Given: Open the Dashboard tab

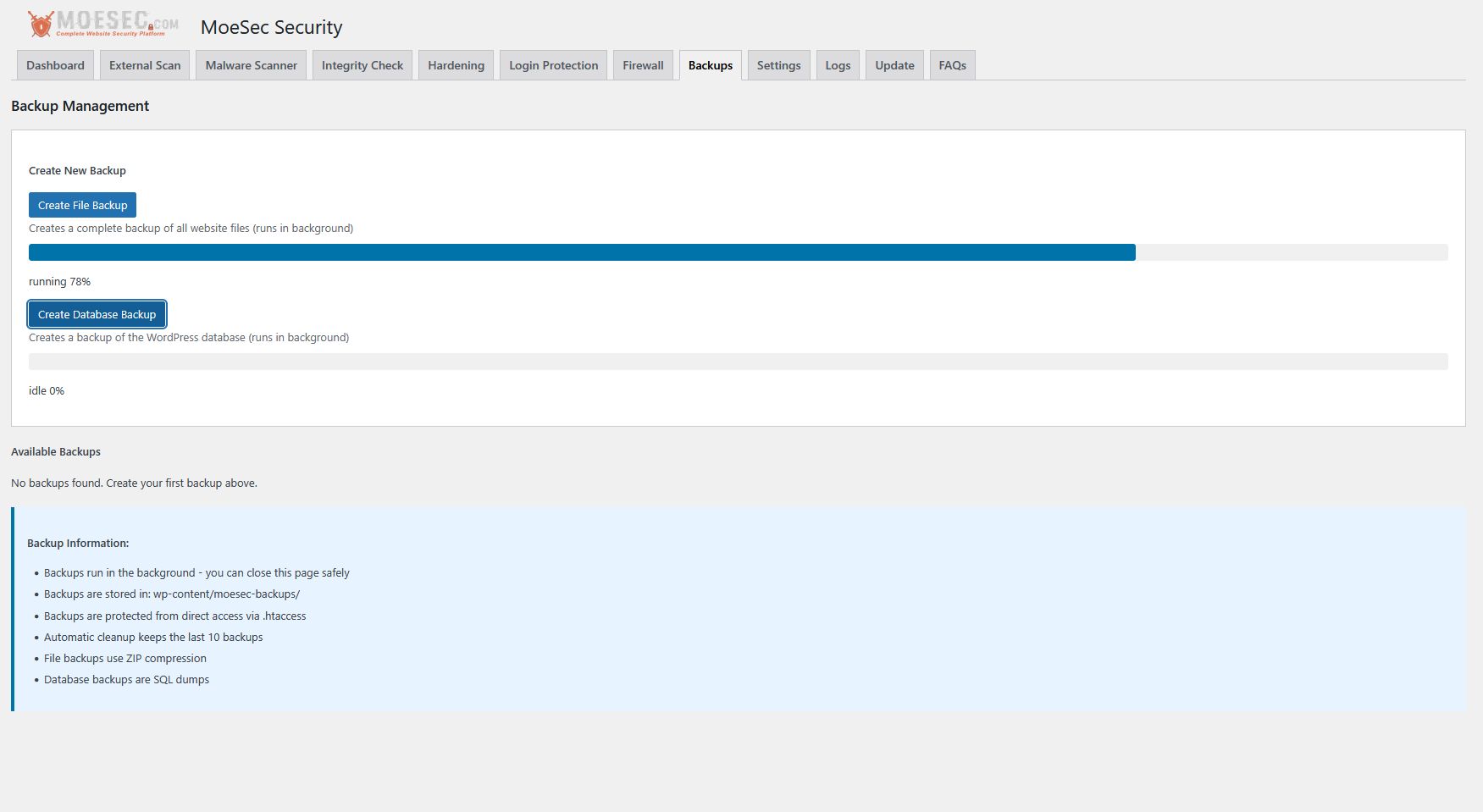Looking at the screenshot, I should [x=55, y=65].
